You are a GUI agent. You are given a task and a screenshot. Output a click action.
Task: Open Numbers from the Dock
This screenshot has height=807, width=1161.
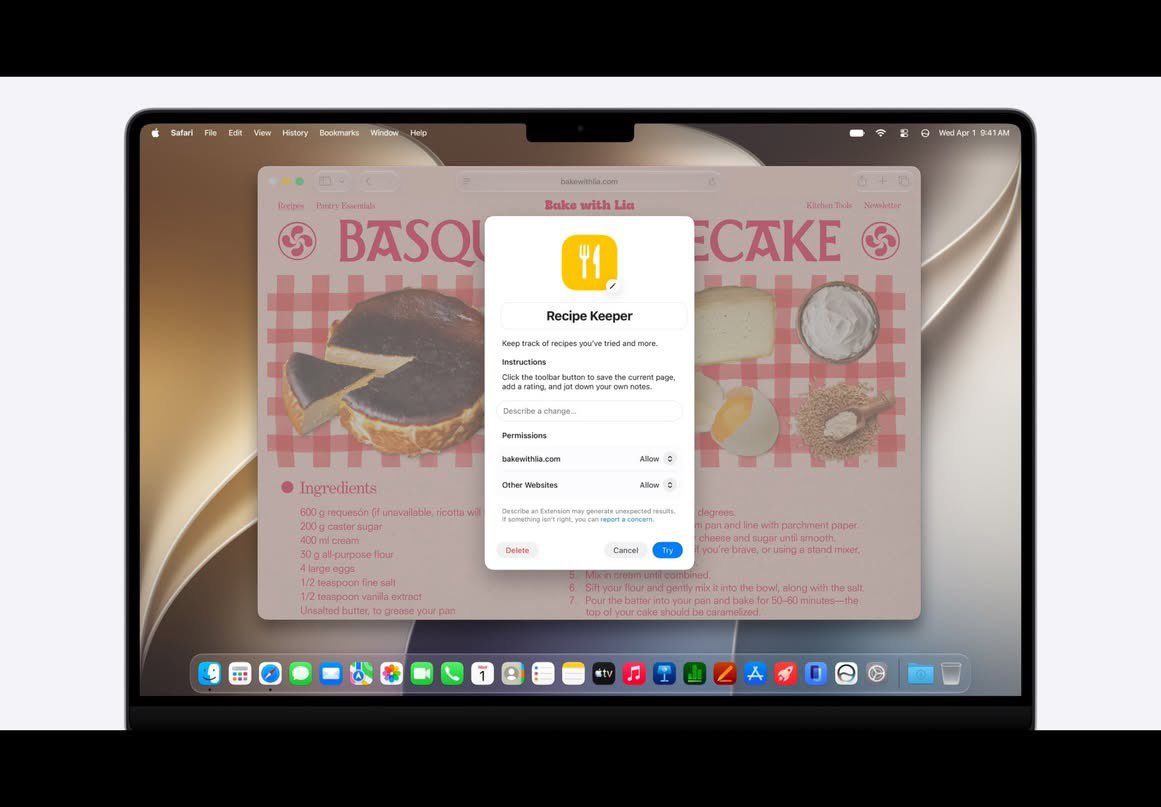[x=695, y=673]
